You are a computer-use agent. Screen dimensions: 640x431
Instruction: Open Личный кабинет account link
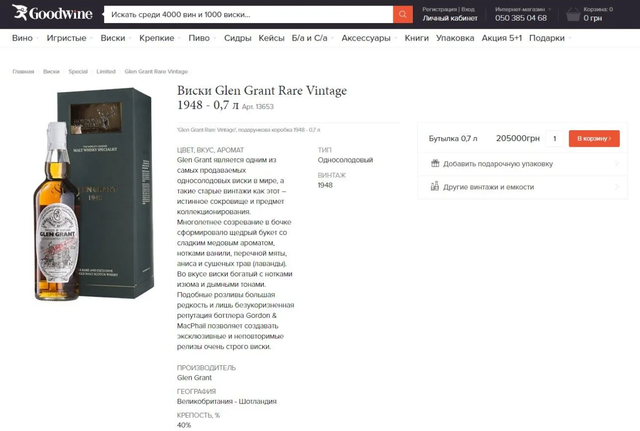[x=450, y=18]
